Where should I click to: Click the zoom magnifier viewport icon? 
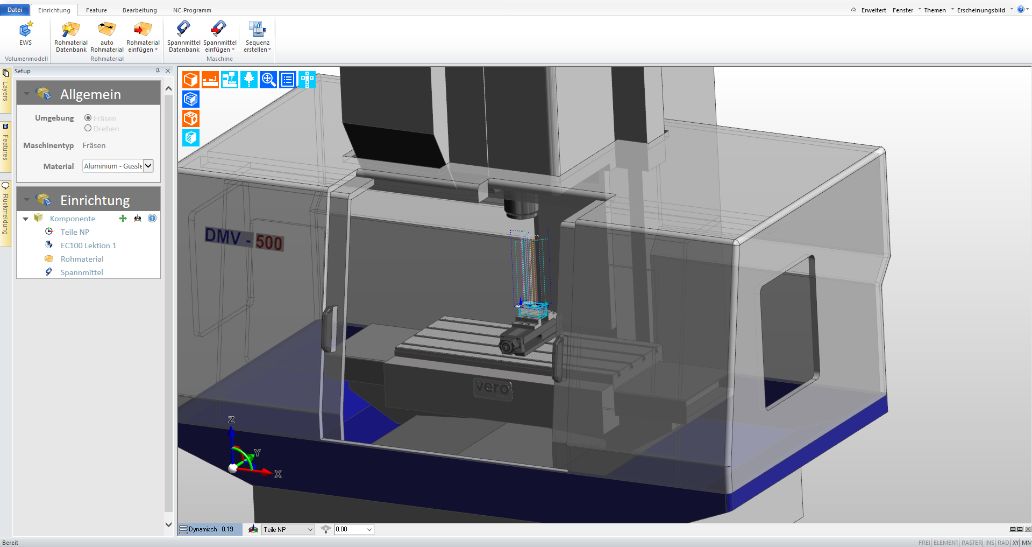(x=268, y=79)
